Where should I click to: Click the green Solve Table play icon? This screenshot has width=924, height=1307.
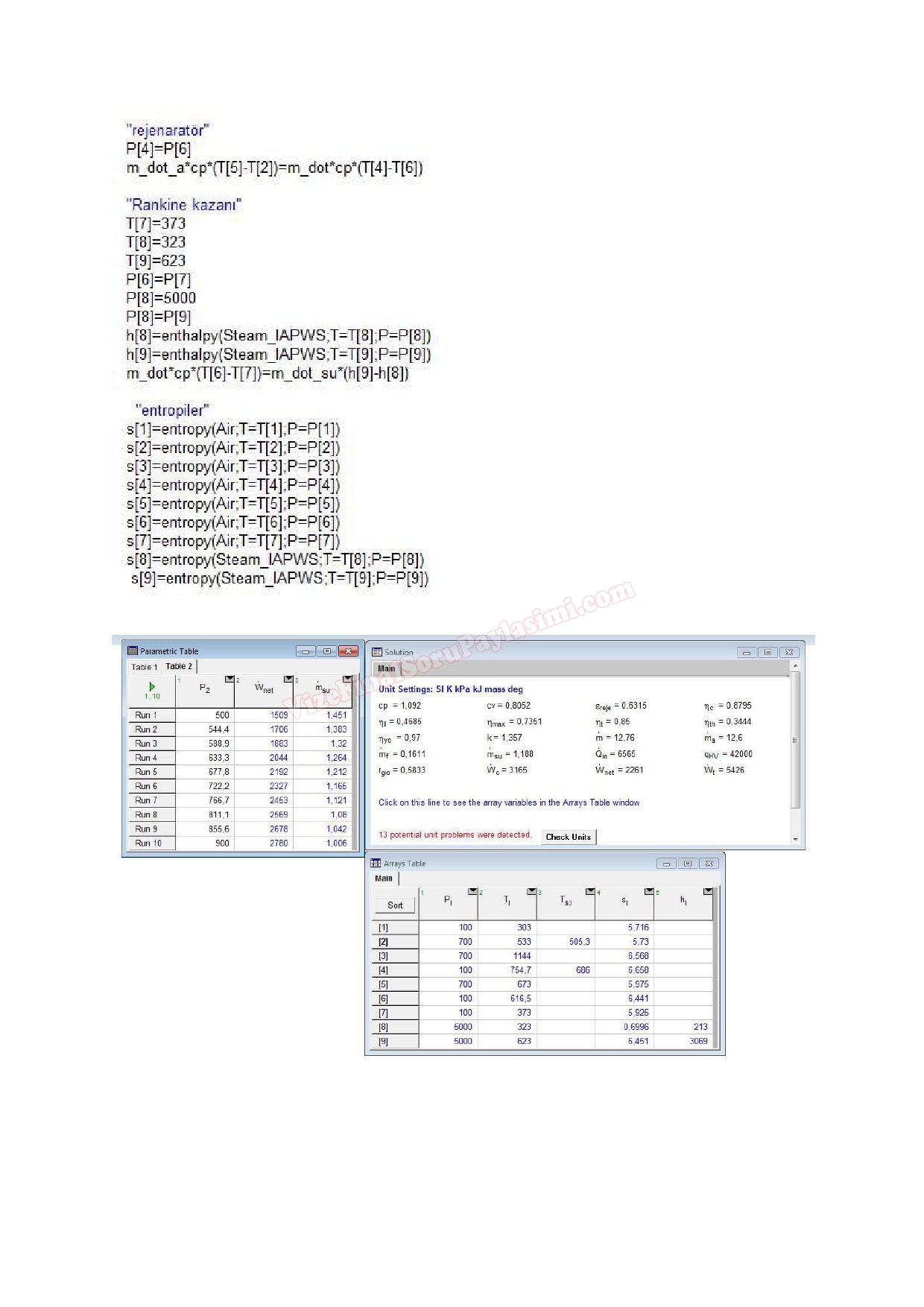tap(152, 686)
